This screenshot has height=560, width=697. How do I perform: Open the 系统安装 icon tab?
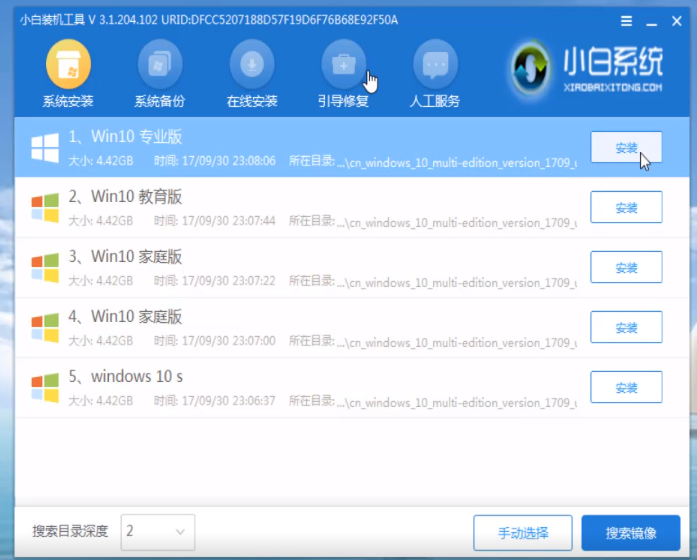[x=68, y=66]
